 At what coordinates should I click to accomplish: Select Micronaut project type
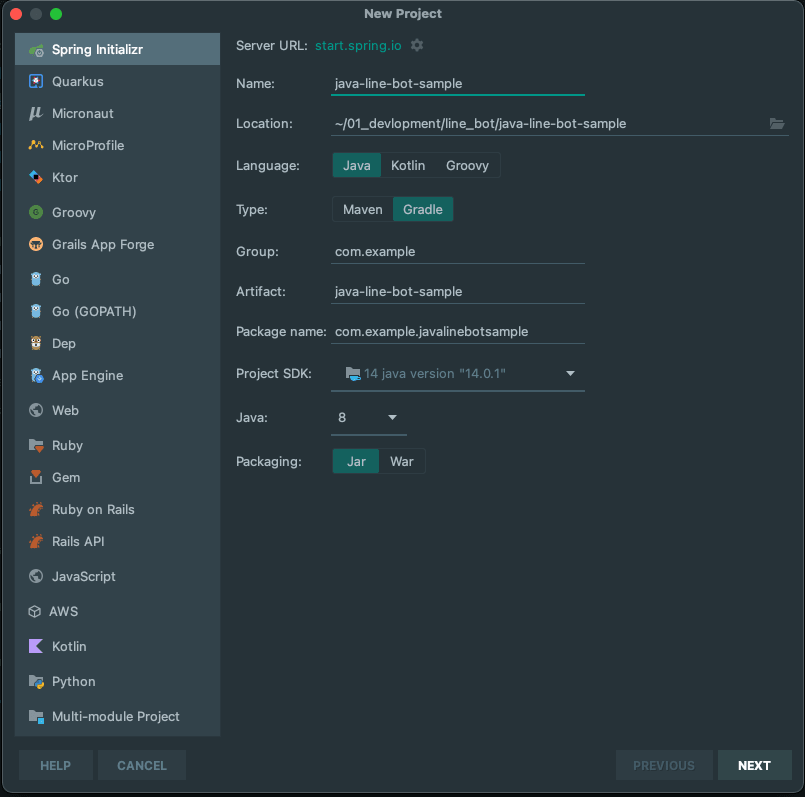(118, 113)
